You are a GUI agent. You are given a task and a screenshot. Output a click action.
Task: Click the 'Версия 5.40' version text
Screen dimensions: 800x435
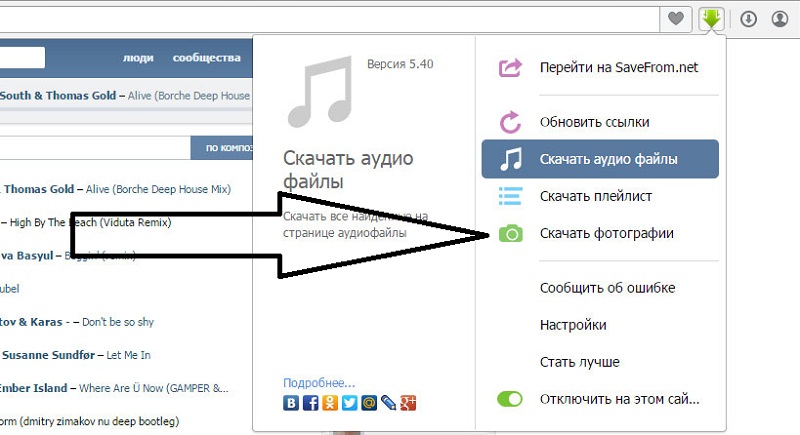click(x=400, y=64)
